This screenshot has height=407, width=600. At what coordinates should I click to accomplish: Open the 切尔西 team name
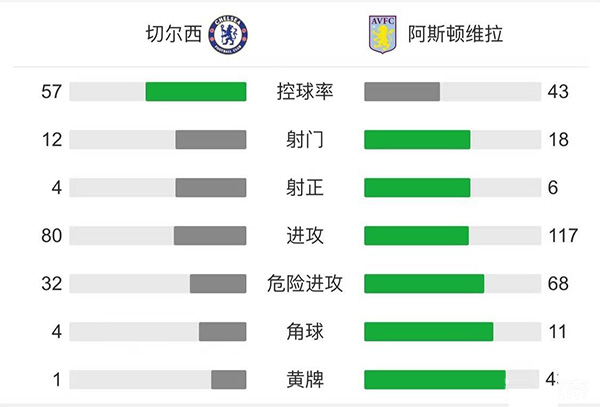click(x=171, y=35)
